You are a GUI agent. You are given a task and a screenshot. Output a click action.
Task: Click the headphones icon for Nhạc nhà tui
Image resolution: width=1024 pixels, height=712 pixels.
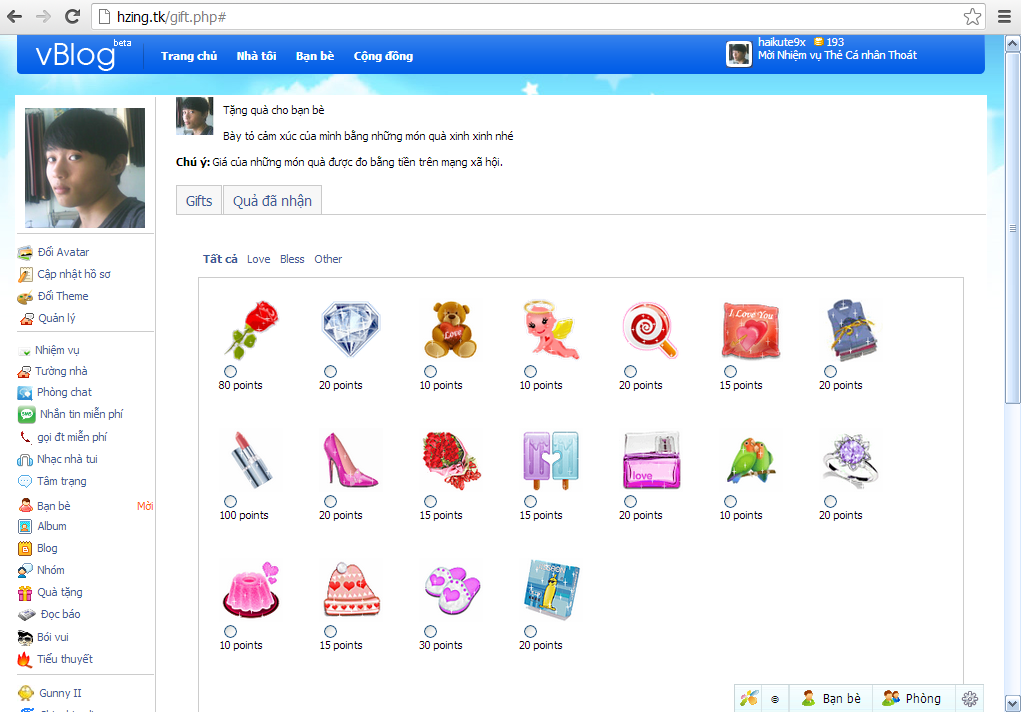(25, 460)
